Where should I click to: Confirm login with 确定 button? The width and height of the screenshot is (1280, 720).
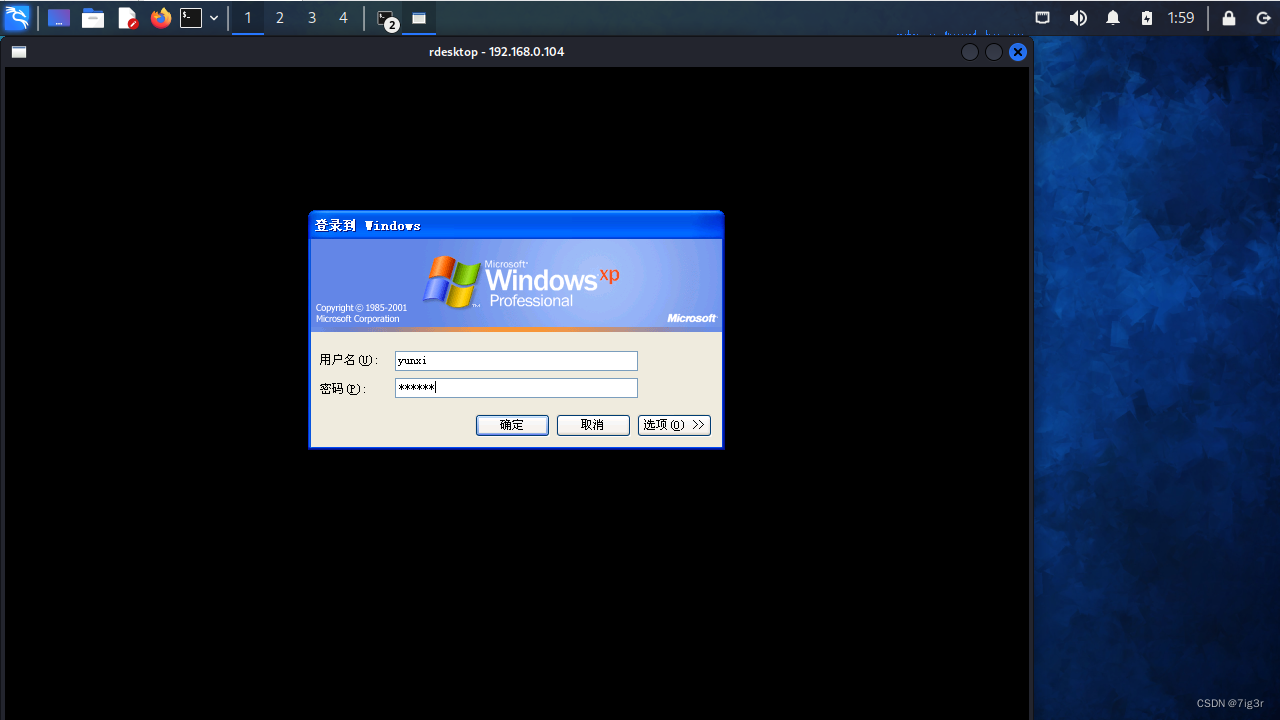(512, 425)
